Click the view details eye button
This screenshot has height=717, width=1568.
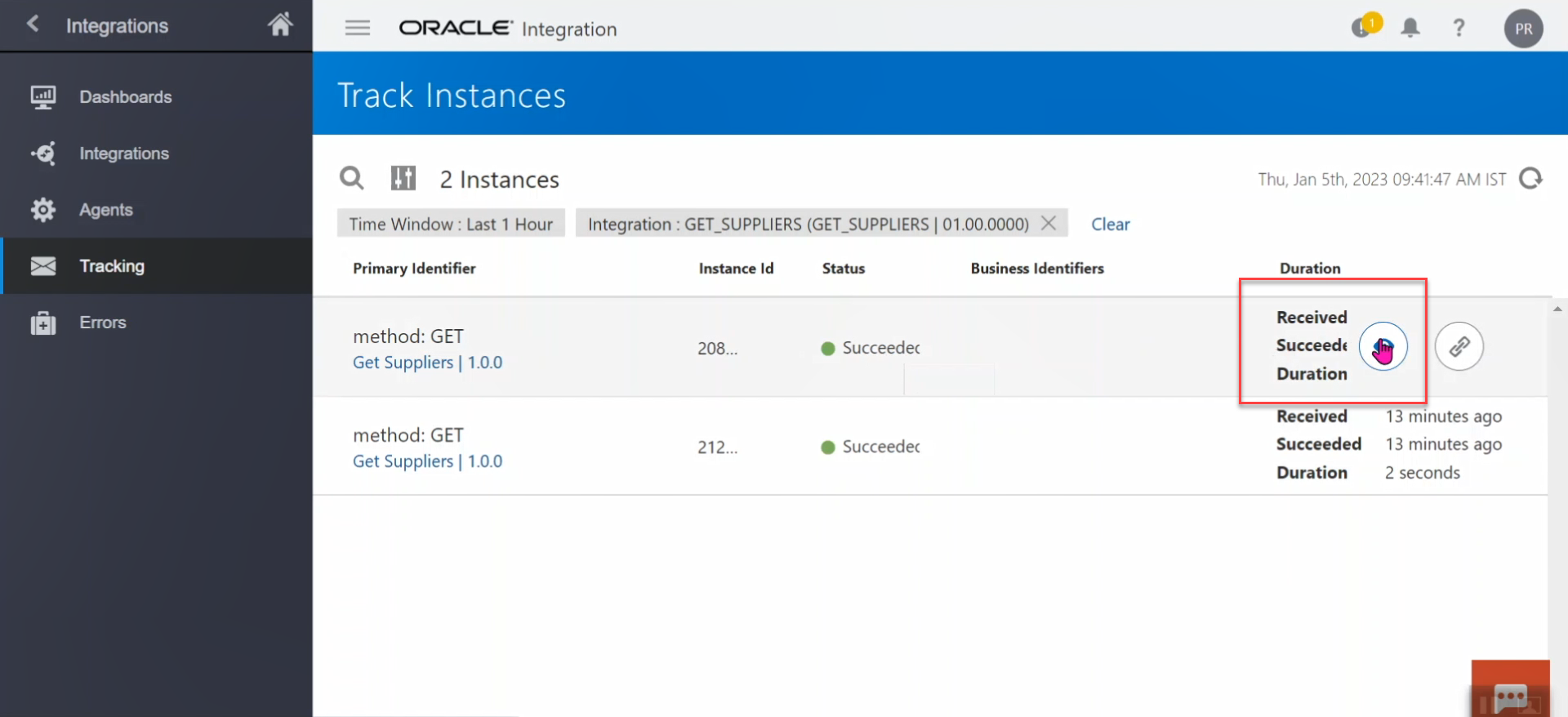pos(1383,347)
